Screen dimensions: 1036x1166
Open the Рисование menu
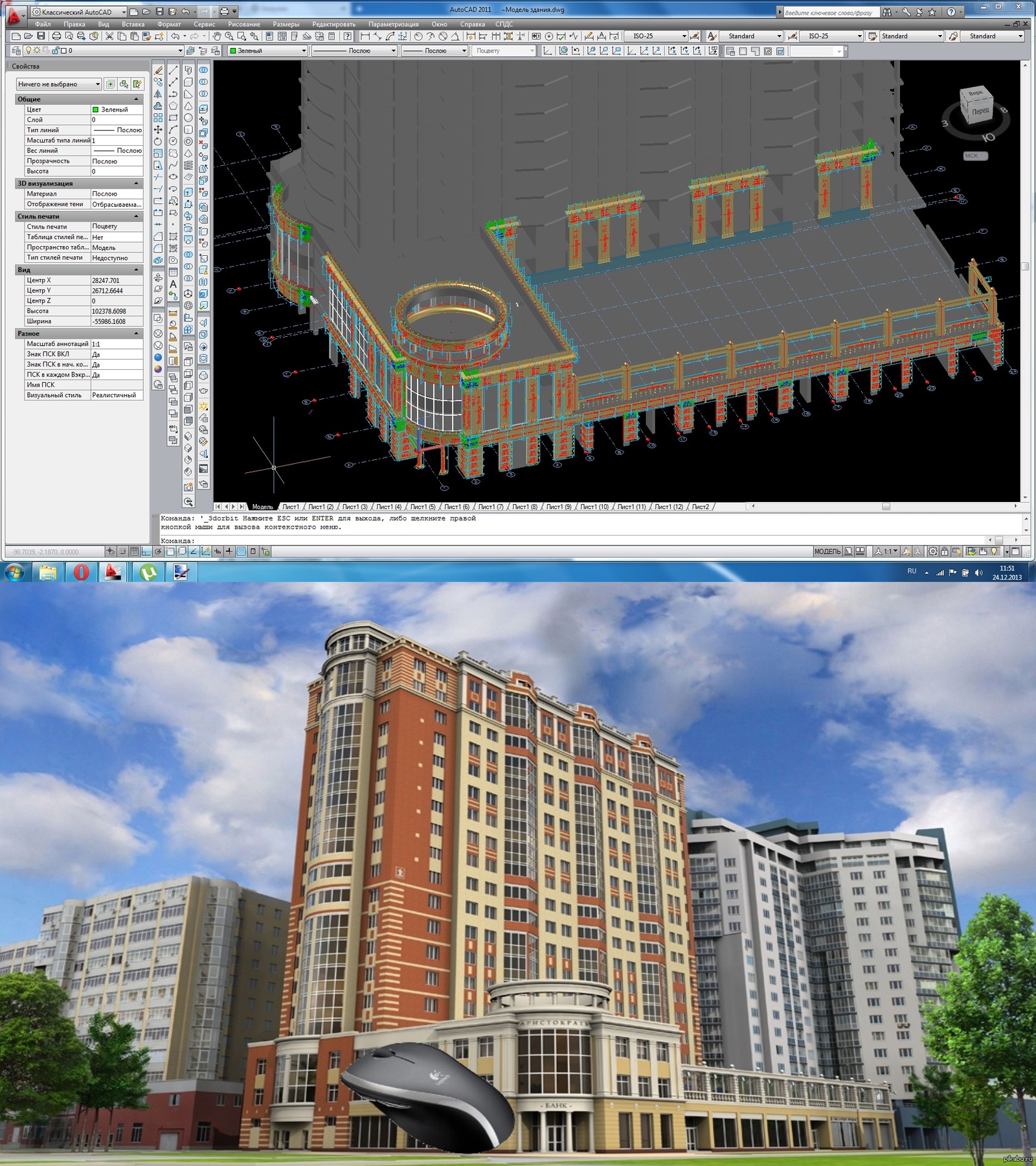click(243, 24)
